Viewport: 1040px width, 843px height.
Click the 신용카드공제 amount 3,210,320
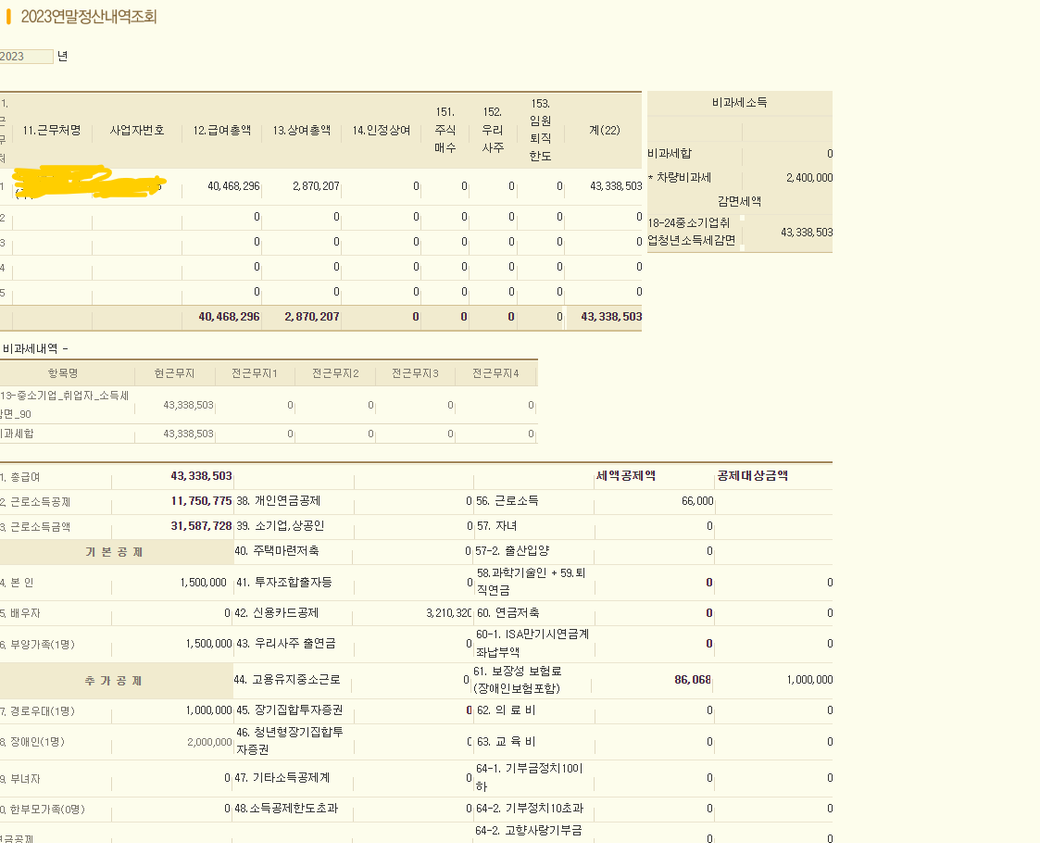click(x=441, y=613)
